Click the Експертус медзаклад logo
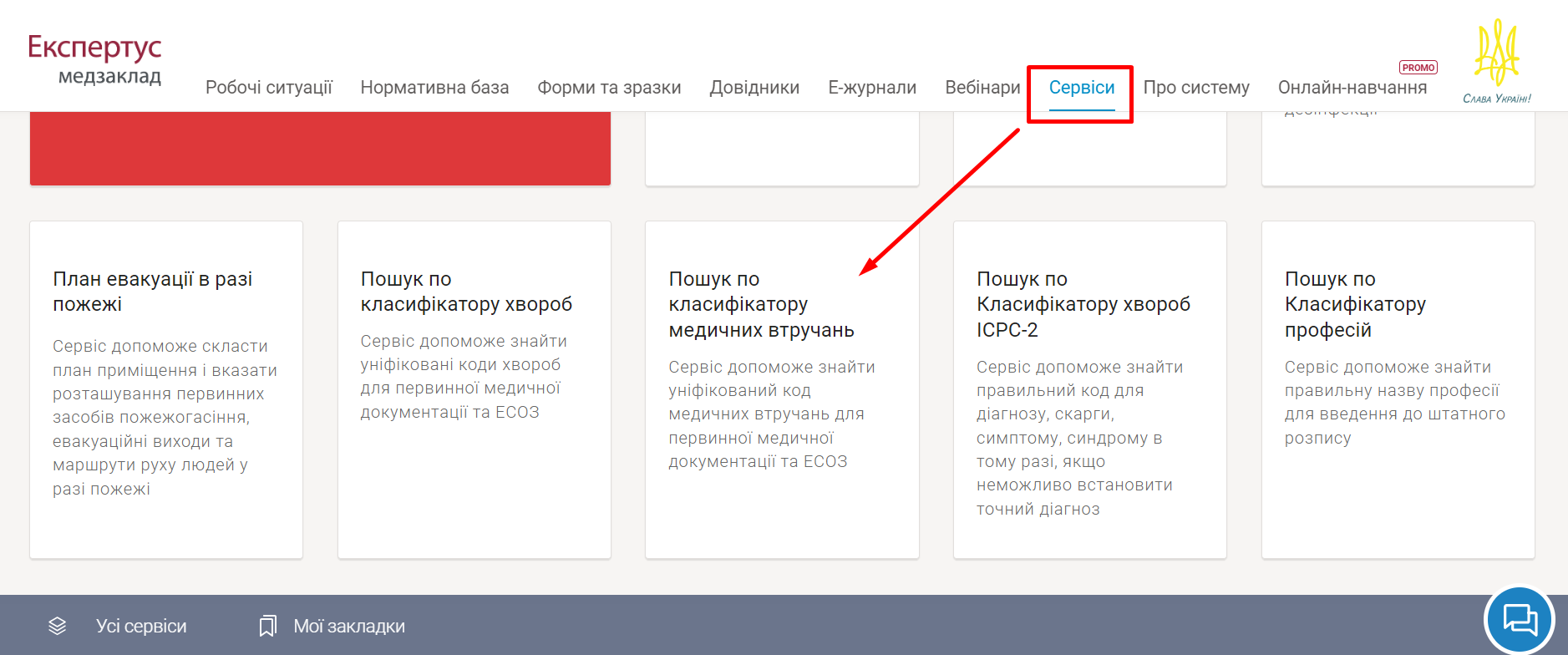This screenshot has height=655, width=1568. (x=94, y=59)
